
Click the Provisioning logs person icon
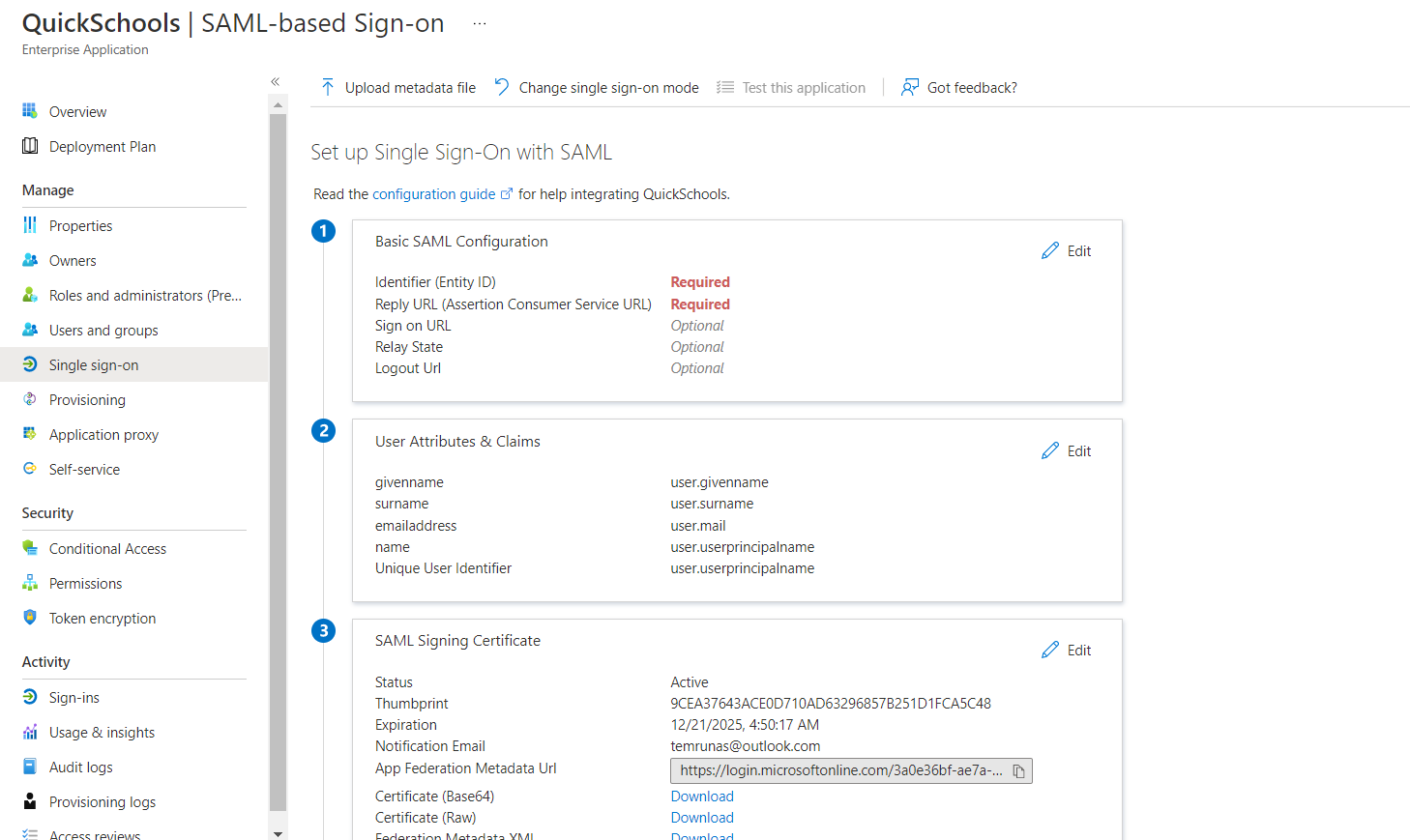(x=30, y=801)
